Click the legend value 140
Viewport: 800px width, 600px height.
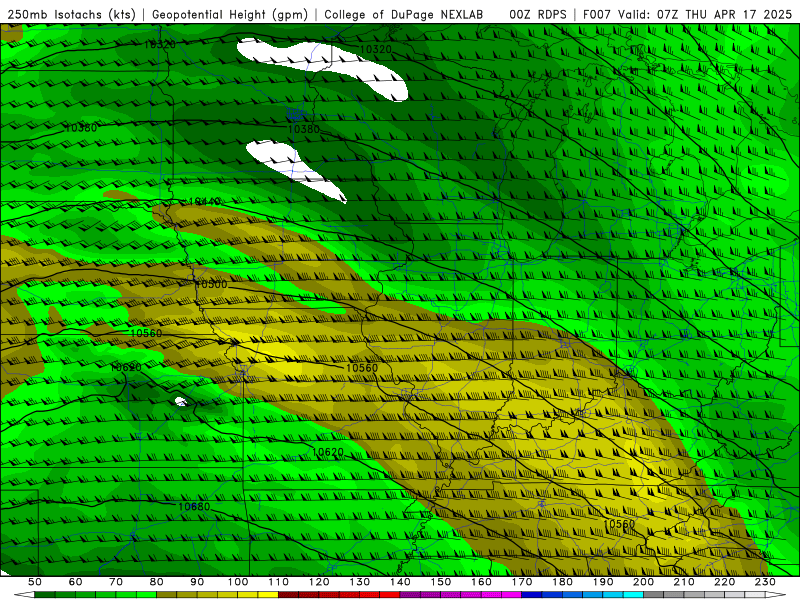pos(400,582)
